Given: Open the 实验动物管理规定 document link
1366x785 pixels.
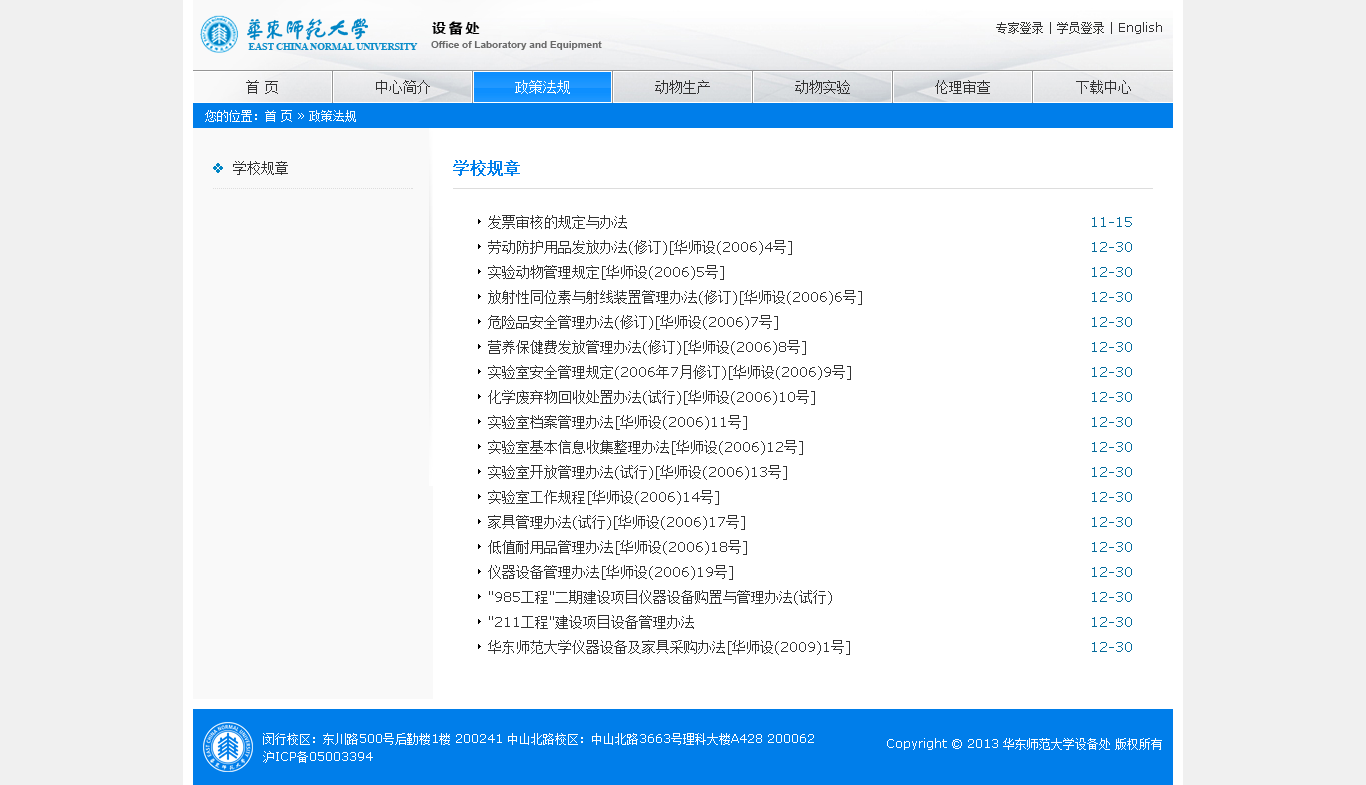Looking at the screenshot, I should tap(605, 272).
